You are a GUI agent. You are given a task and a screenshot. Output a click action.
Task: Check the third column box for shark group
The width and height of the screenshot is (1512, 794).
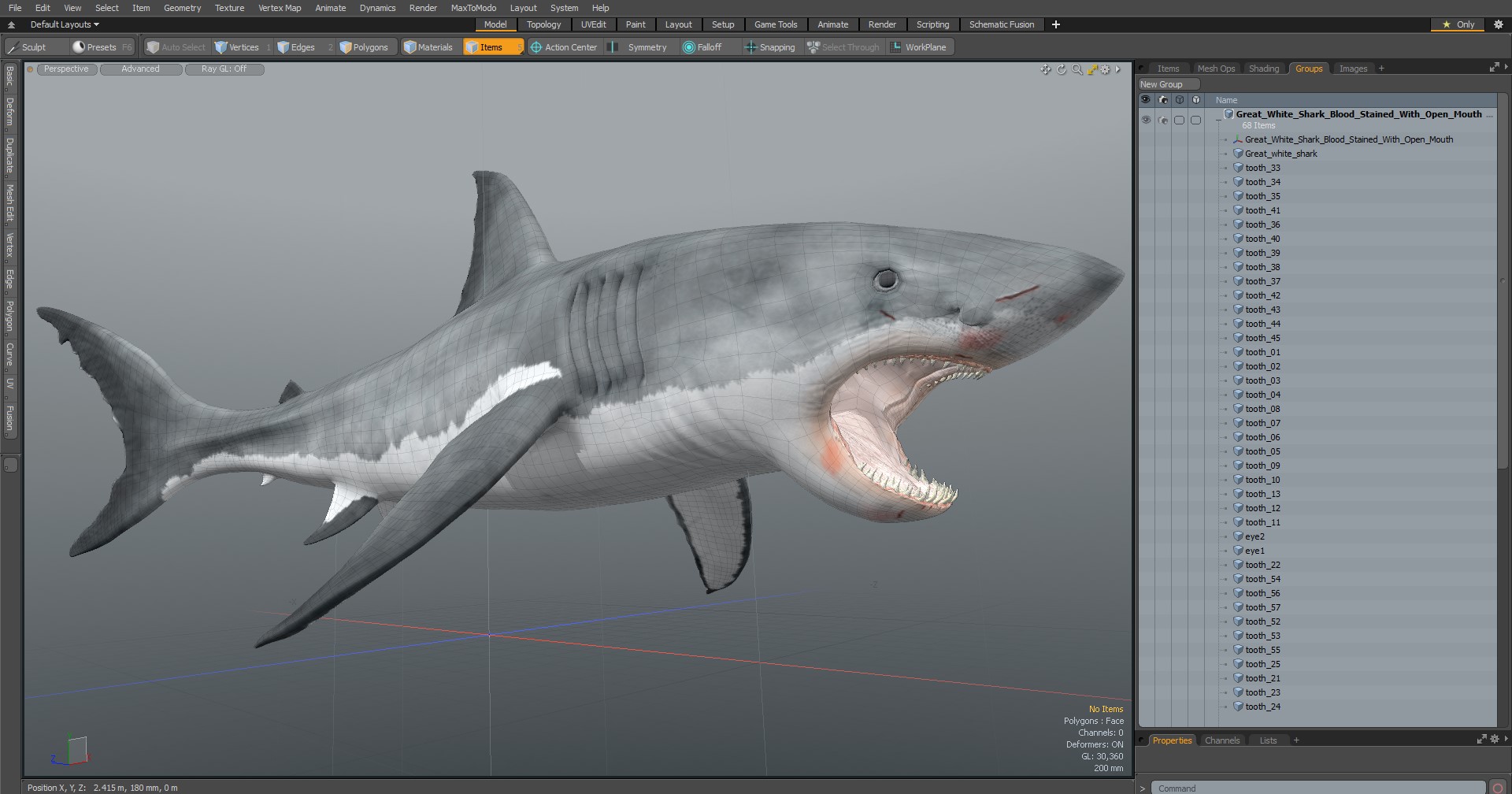1179,120
